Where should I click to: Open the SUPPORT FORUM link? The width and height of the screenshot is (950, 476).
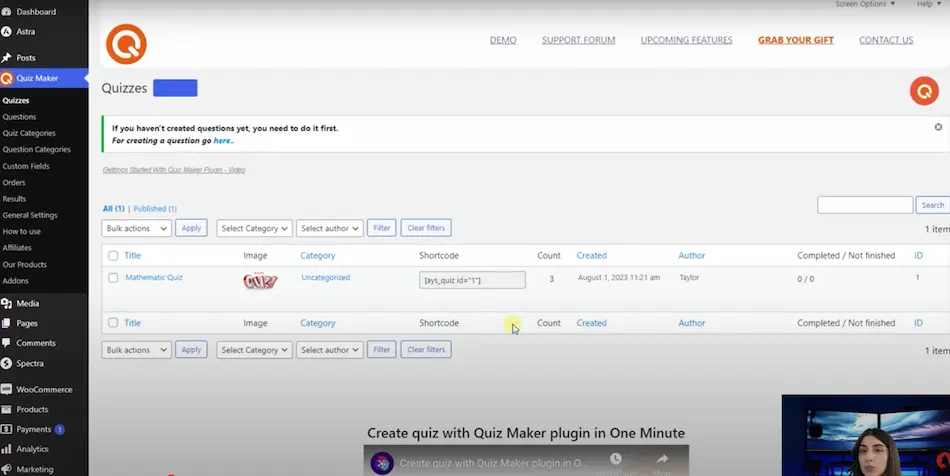[x=579, y=40]
